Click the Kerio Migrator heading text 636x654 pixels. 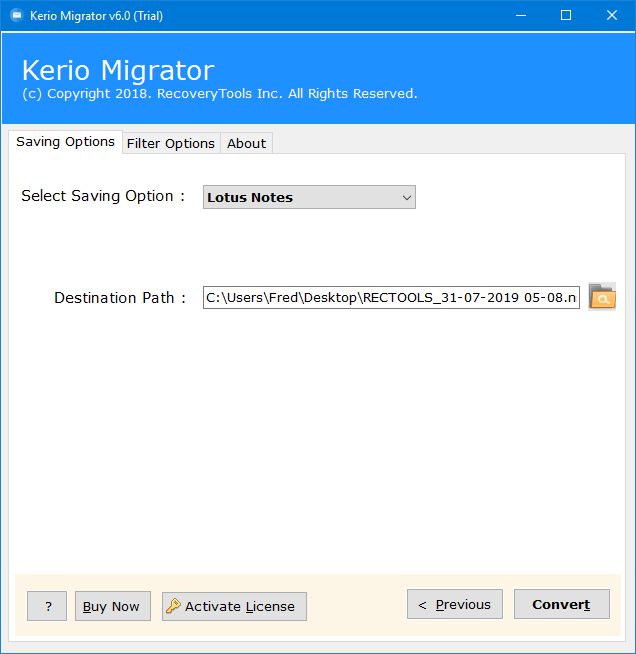[118, 70]
